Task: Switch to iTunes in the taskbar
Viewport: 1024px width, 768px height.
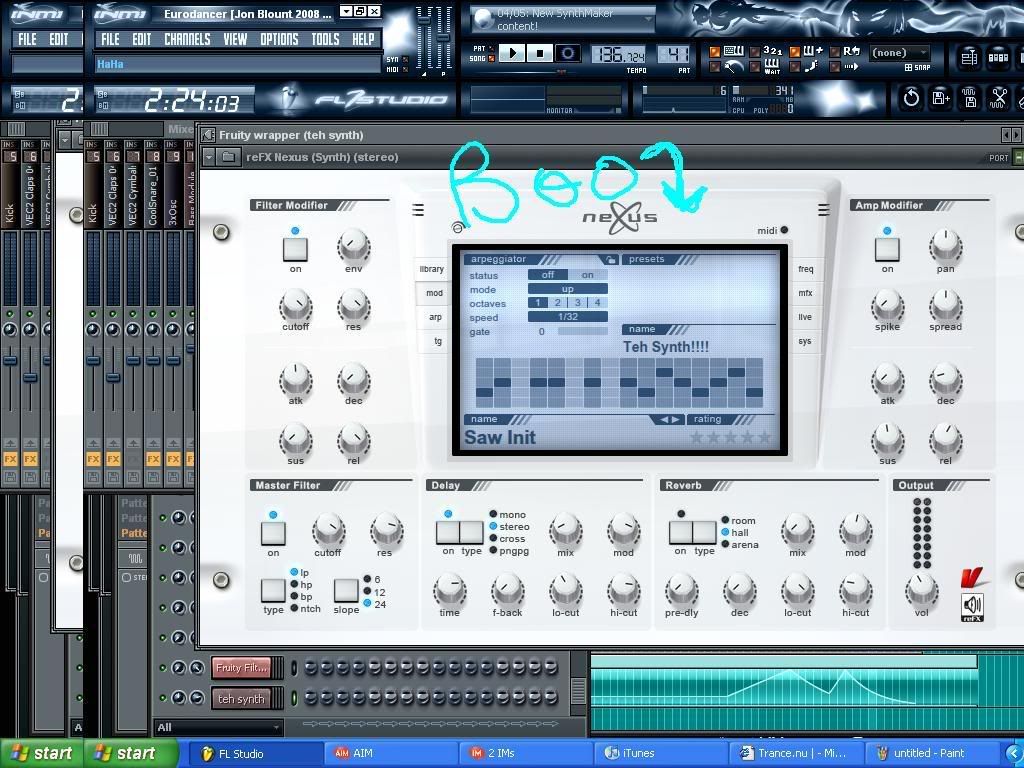Action: pos(660,753)
